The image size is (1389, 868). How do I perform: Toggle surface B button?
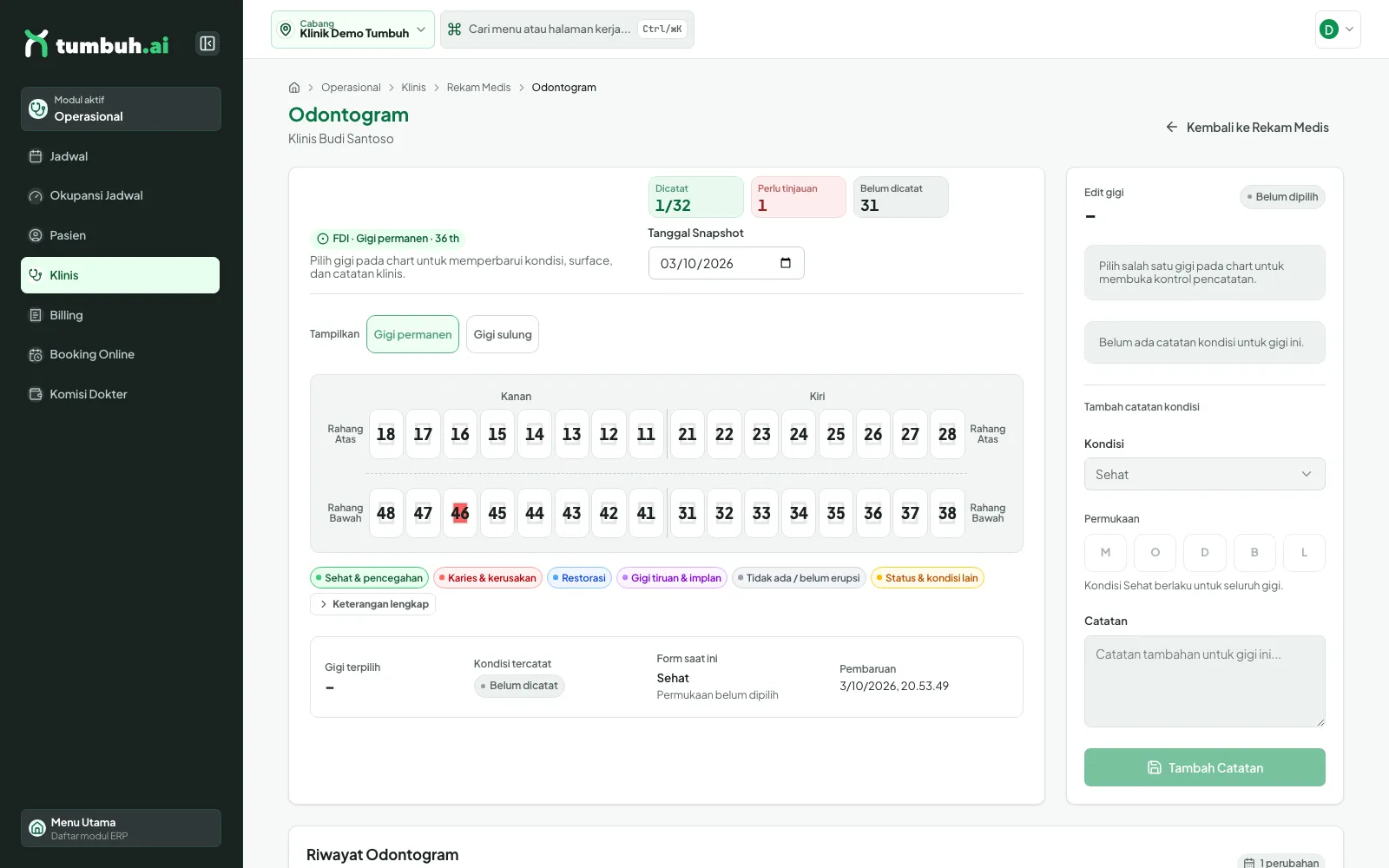tap(1254, 552)
